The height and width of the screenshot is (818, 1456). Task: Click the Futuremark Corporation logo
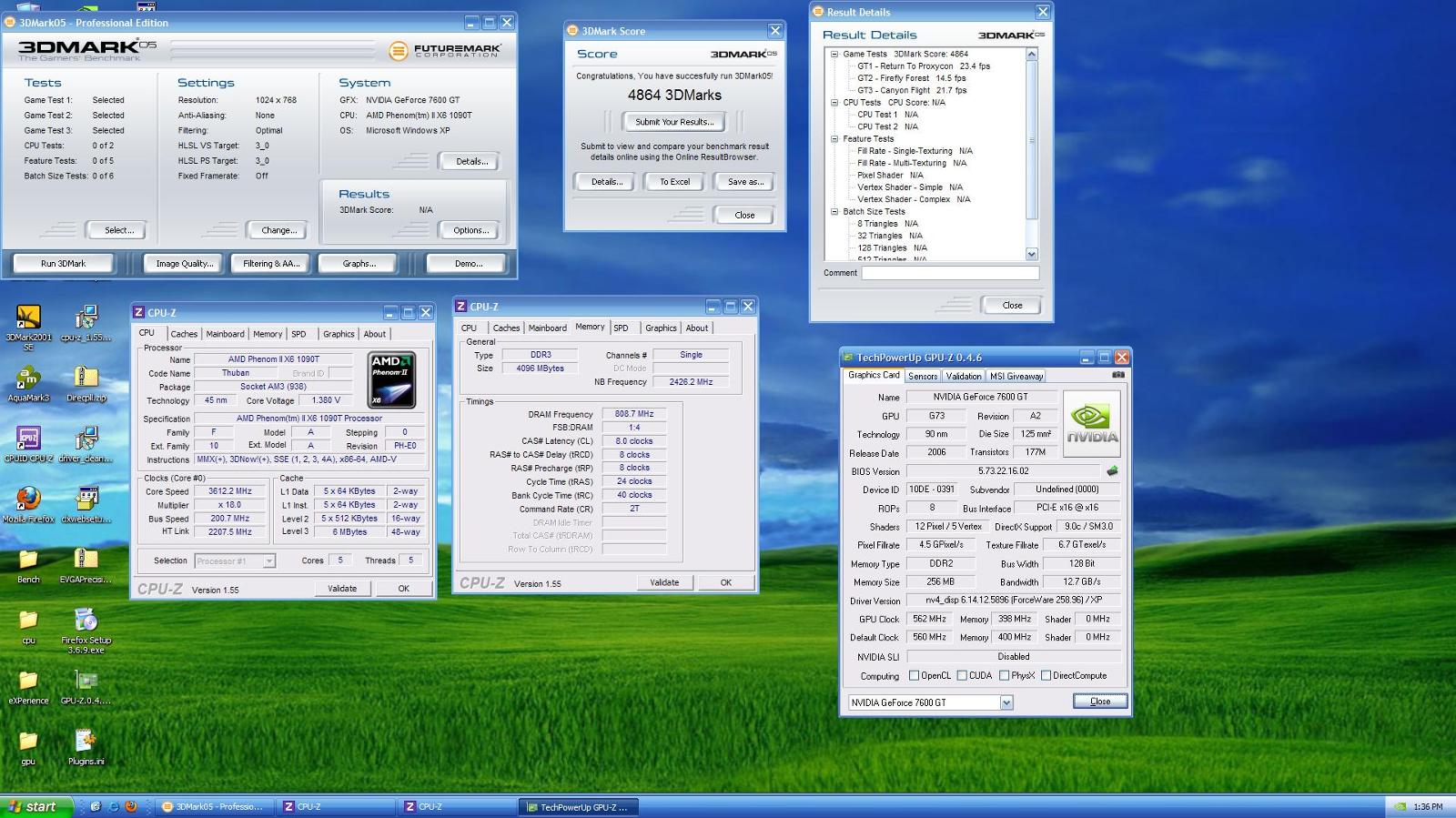(444, 51)
